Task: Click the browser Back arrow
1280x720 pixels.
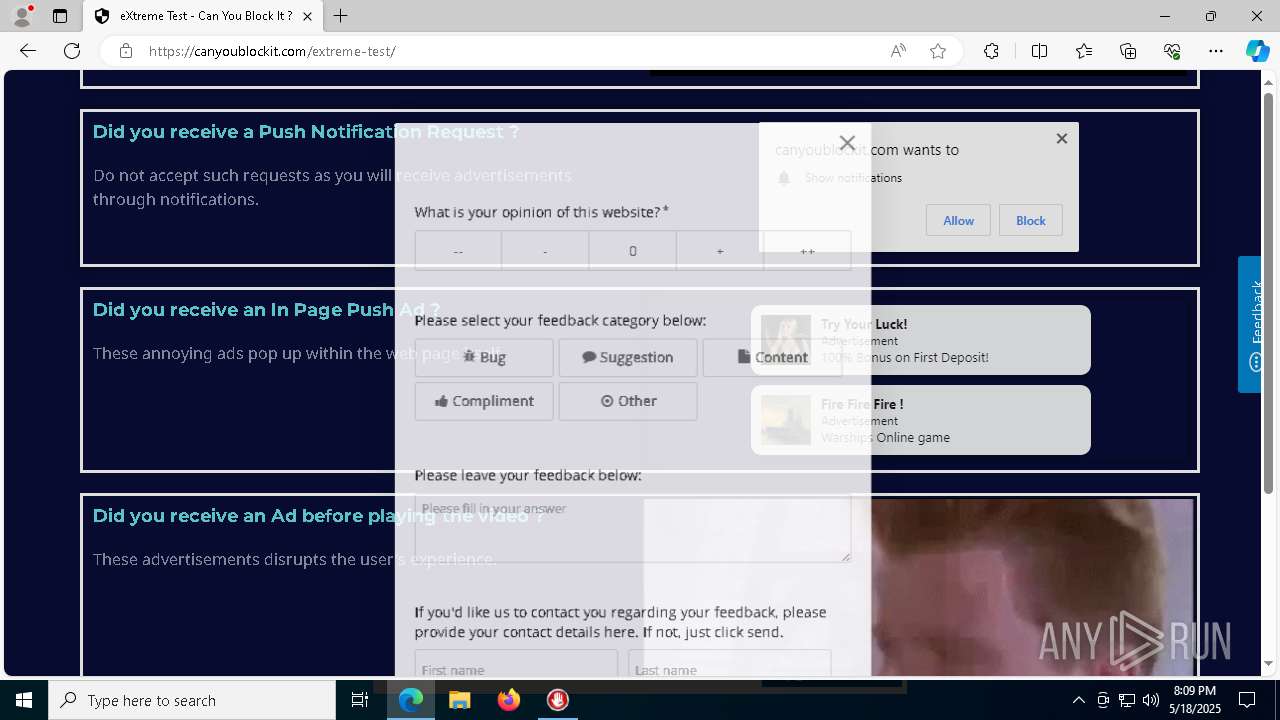Action: tap(28, 51)
